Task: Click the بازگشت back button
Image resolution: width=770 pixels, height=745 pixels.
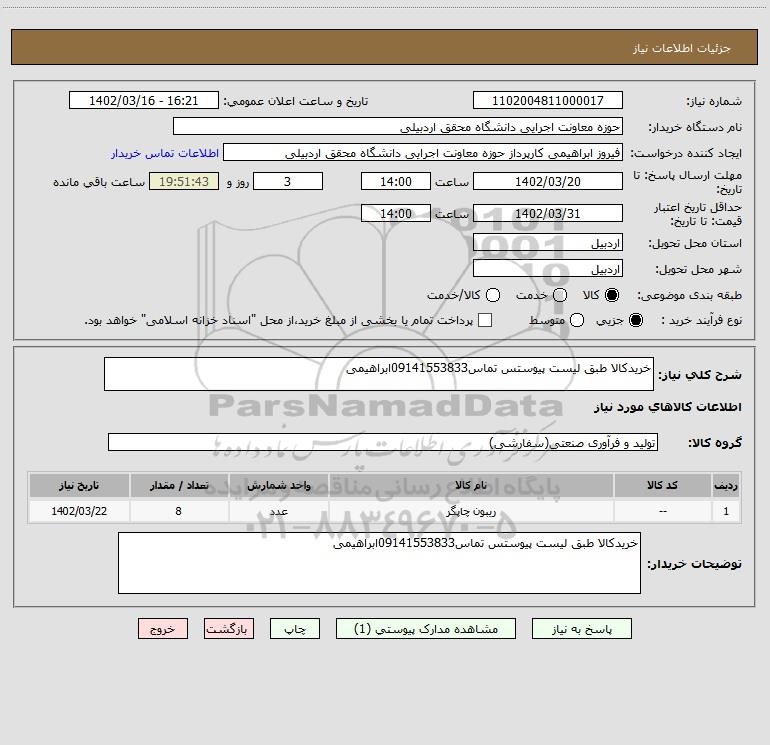Action: click(x=229, y=629)
